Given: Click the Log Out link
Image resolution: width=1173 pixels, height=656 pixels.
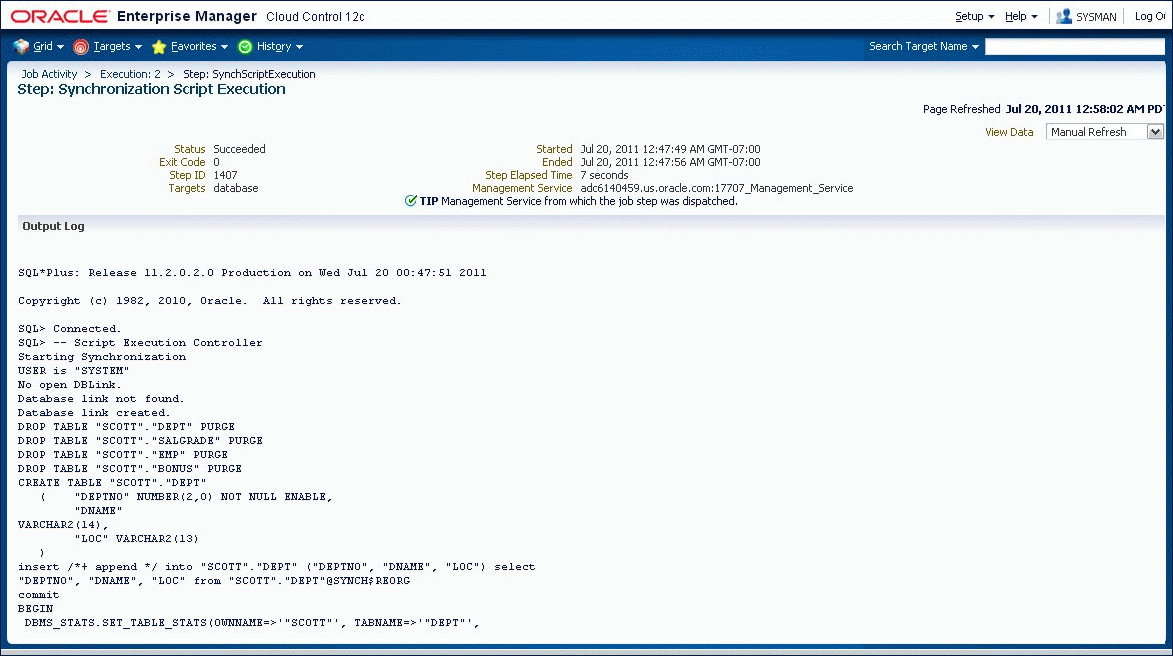Looking at the screenshot, I should [1150, 16].
